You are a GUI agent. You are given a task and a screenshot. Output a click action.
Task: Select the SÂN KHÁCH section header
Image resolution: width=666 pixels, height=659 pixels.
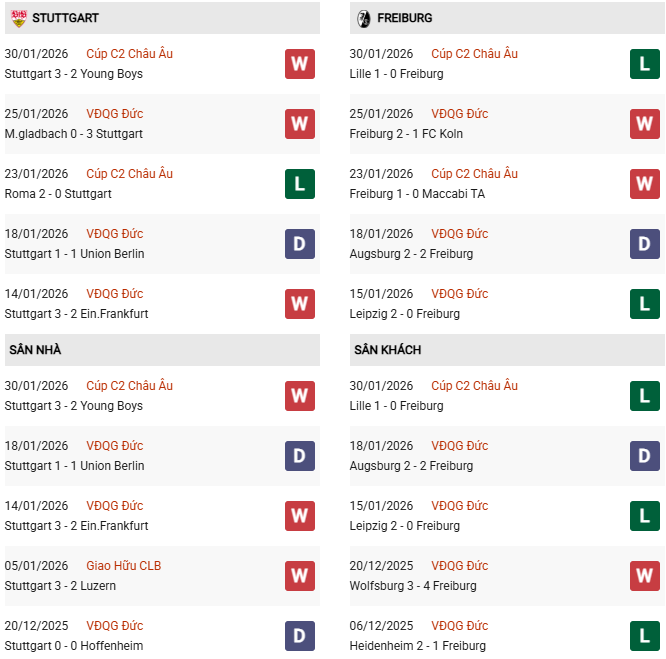click(x=387, y=350)
